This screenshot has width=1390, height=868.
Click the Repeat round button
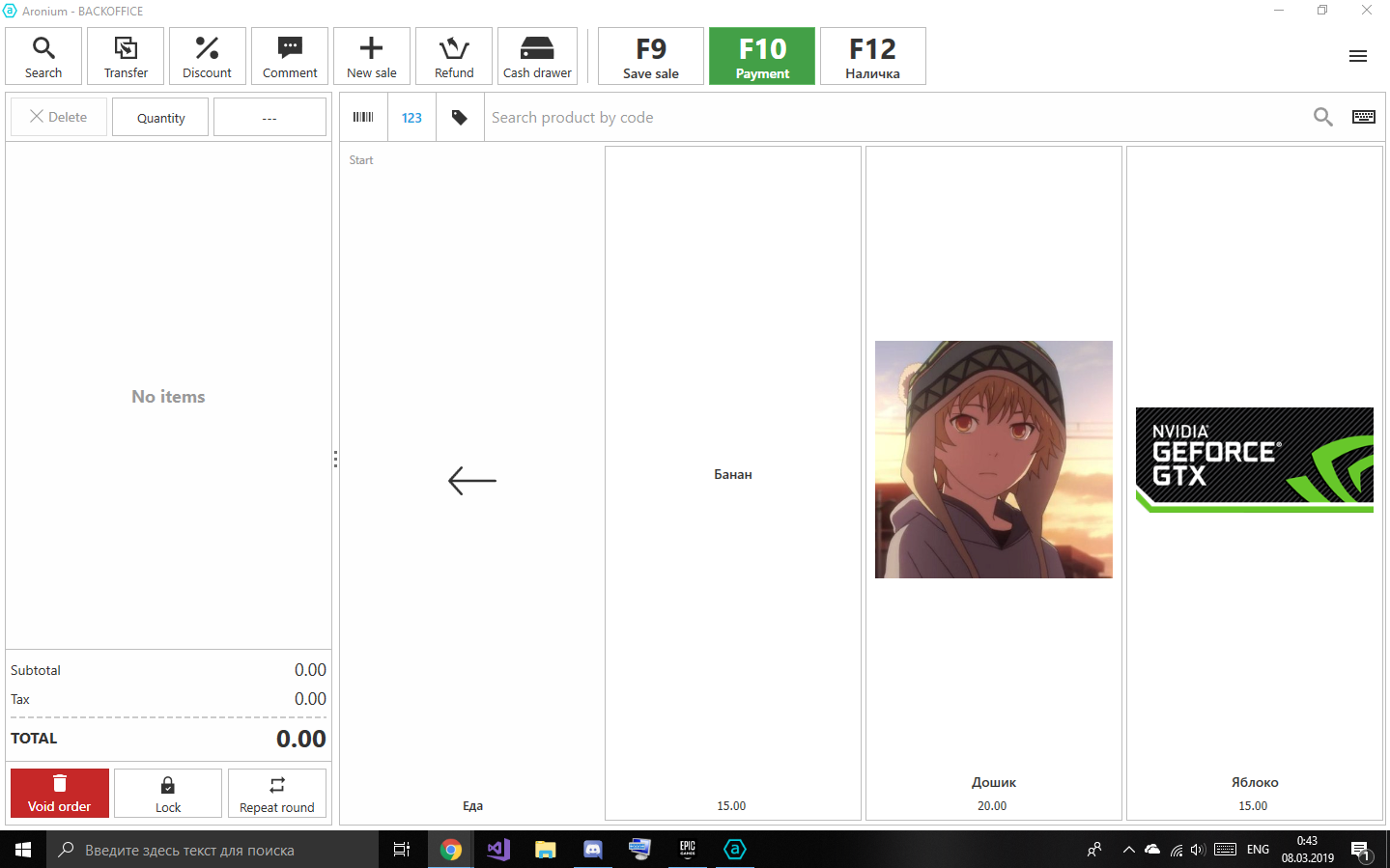click(277, 794)
